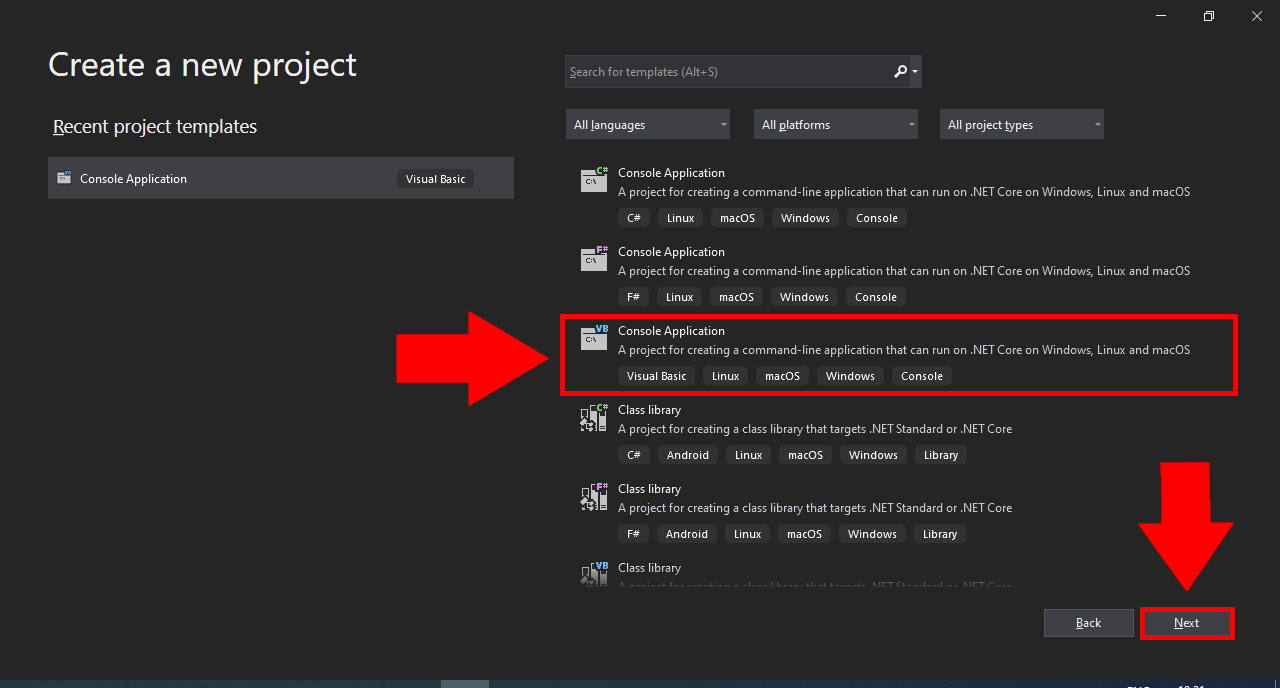Click the F# Console Application template icon
Image resolution: width=1280 pixels, height=688 pixels.
594,259
